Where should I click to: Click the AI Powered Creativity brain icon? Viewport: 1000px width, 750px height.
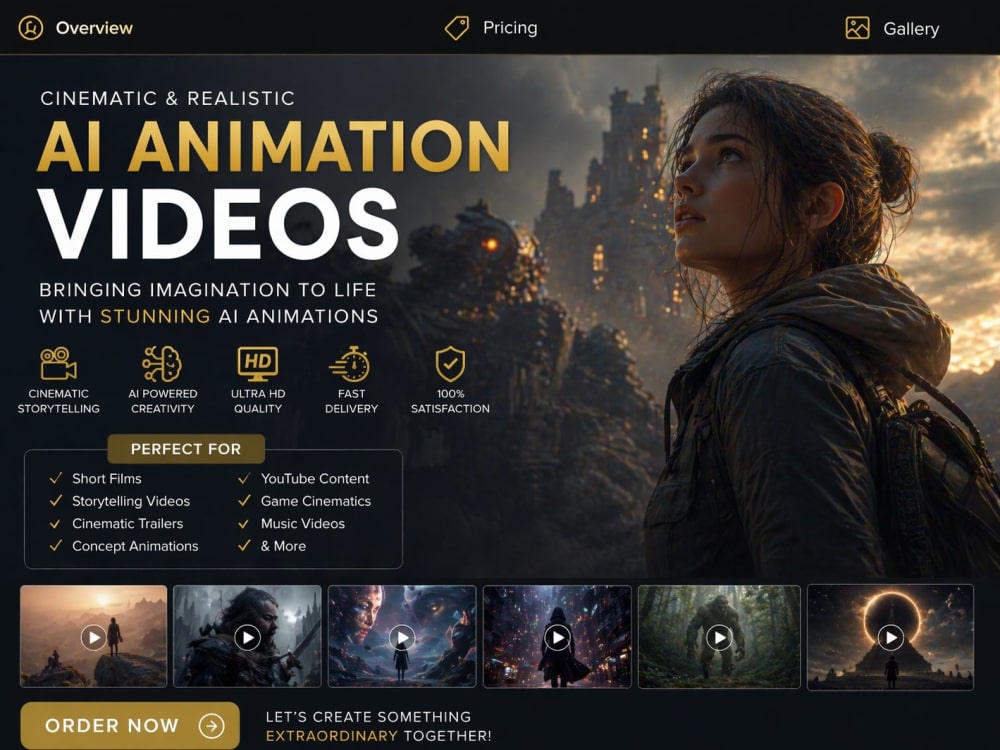click(x=162, y=364)
